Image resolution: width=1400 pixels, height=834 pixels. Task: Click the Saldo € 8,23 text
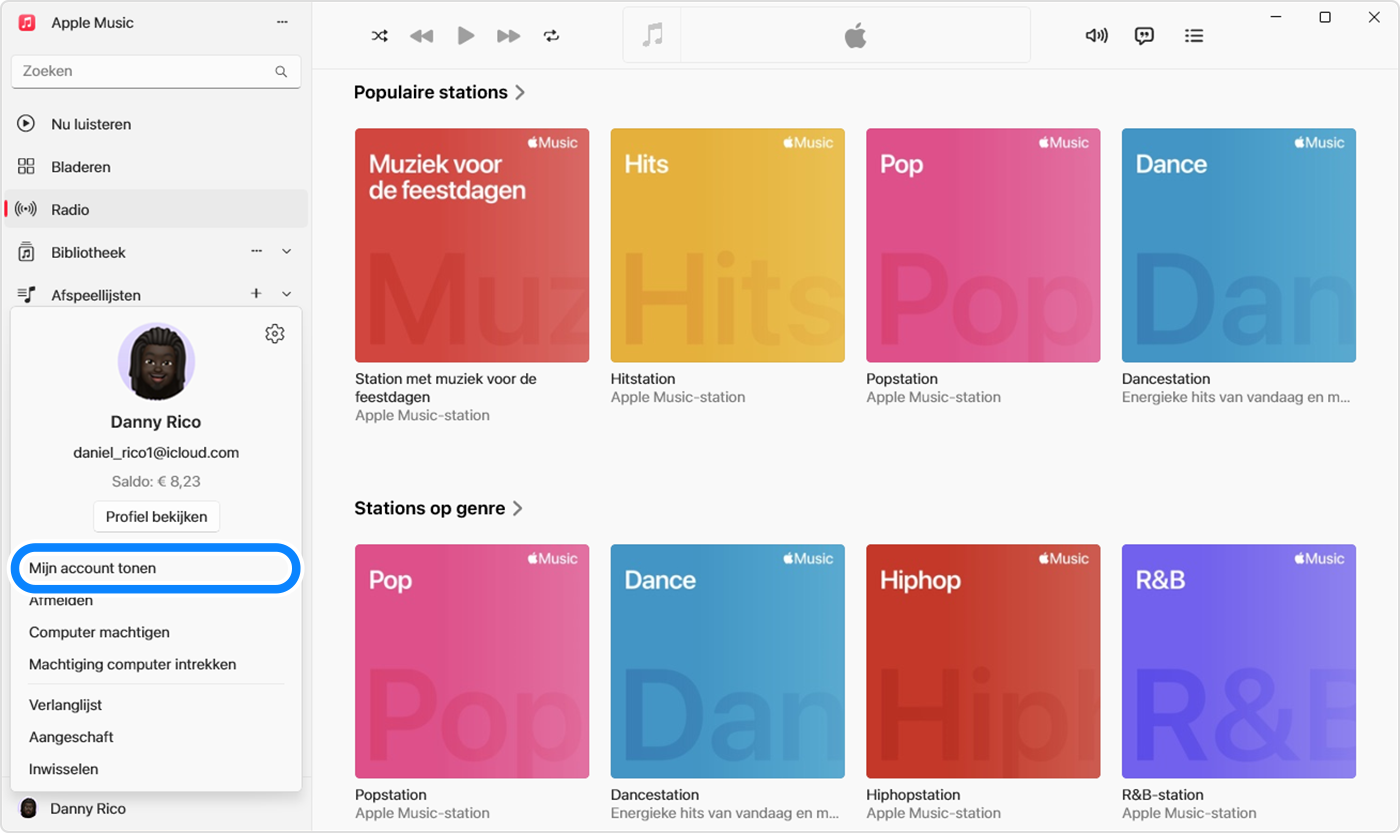tap(156, 481)
